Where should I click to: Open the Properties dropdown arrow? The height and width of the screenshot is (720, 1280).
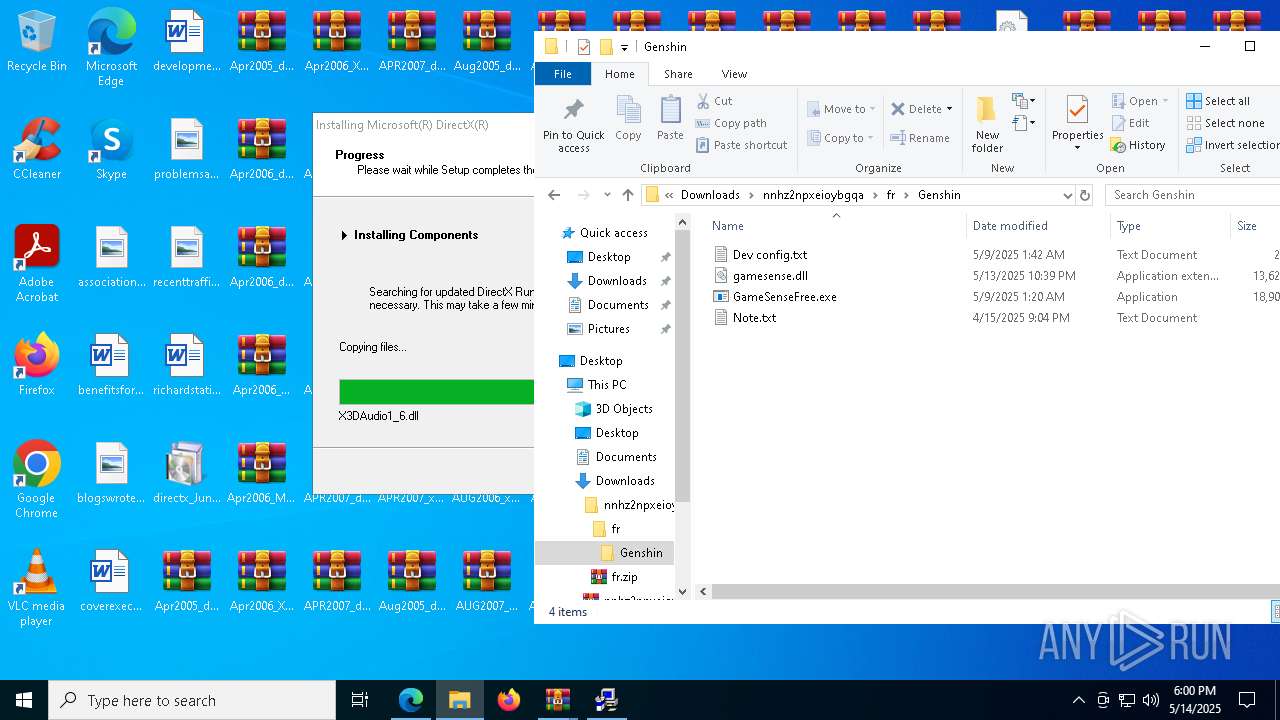tap(1077, 148)
